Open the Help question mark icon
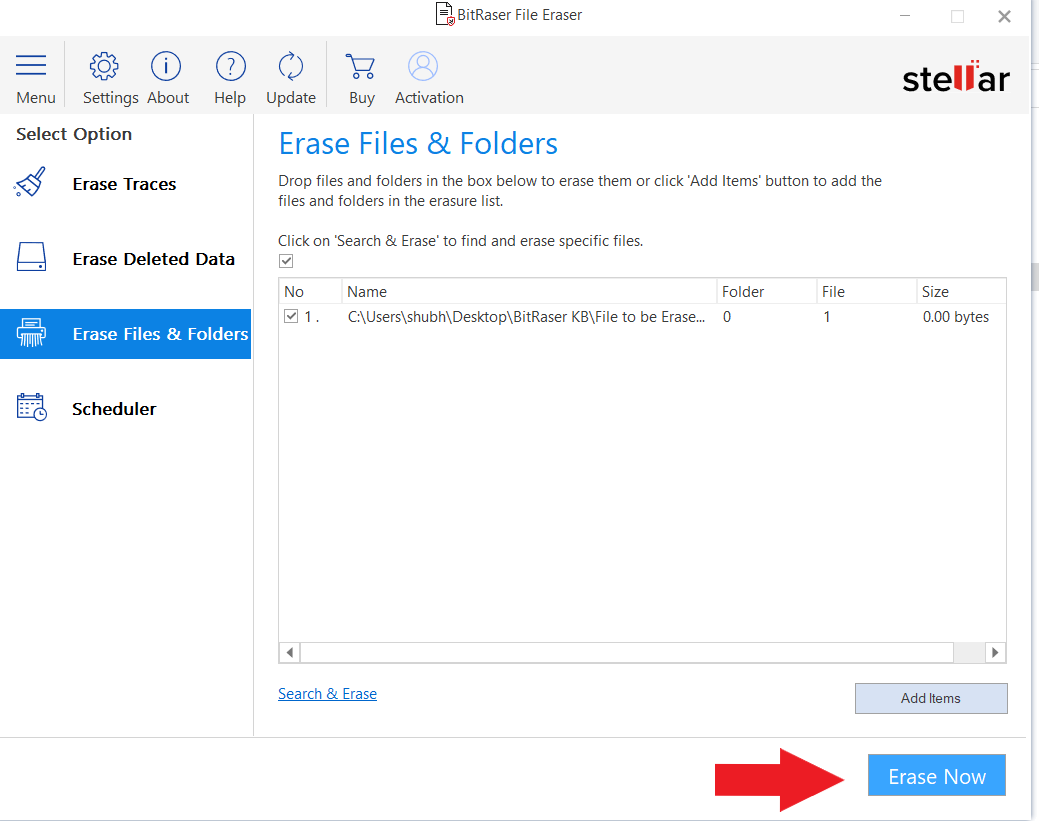 click(231, 66)
